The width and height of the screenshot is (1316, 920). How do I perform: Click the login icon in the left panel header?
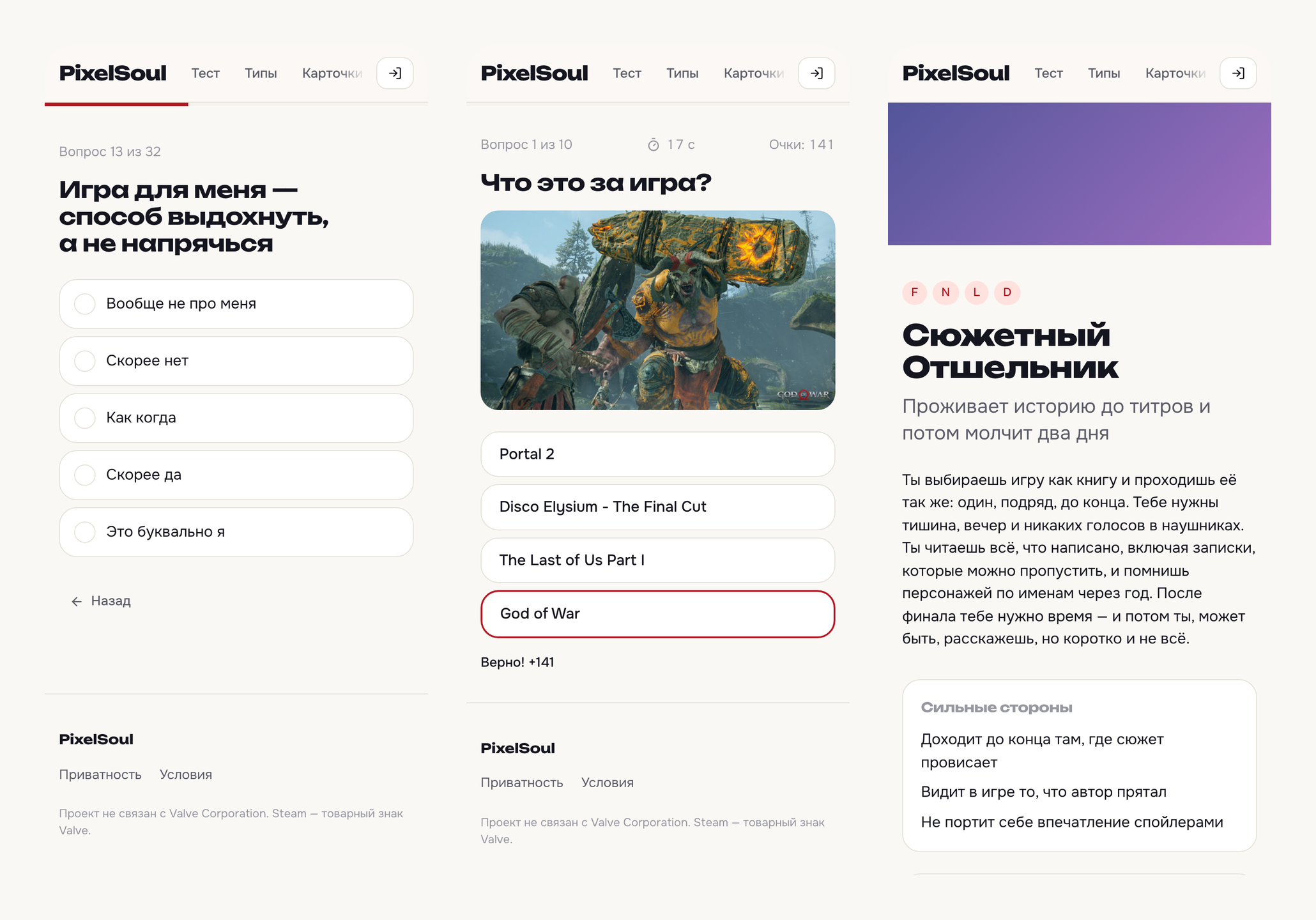(395, 73)
